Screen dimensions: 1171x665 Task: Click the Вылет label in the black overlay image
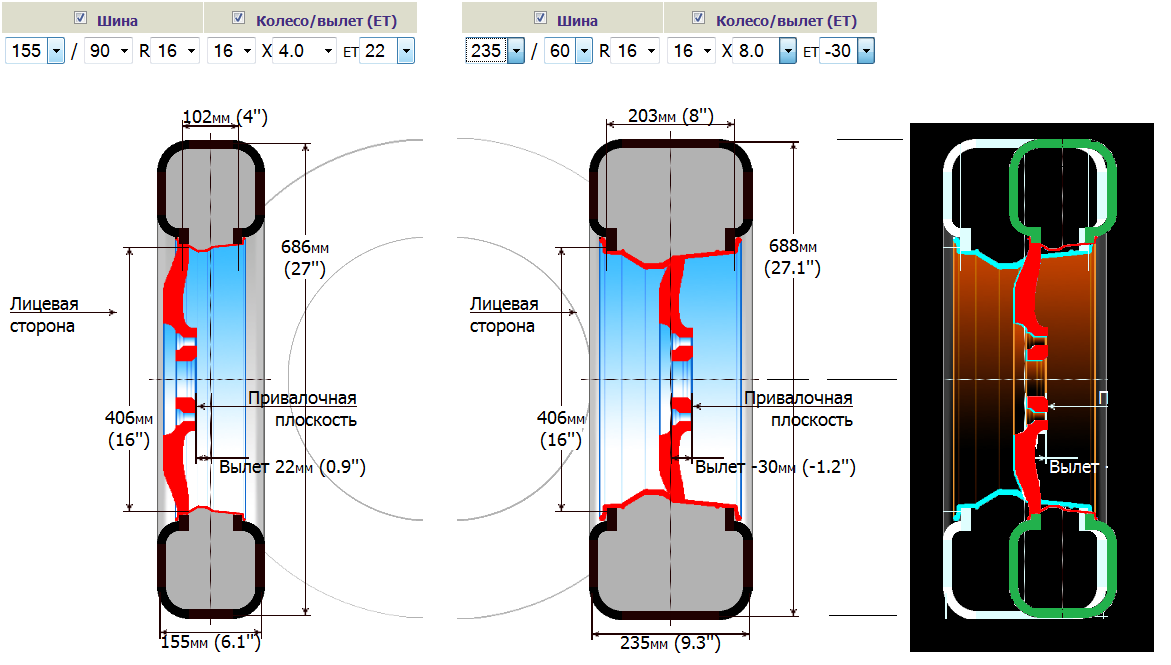point(1073,467)
